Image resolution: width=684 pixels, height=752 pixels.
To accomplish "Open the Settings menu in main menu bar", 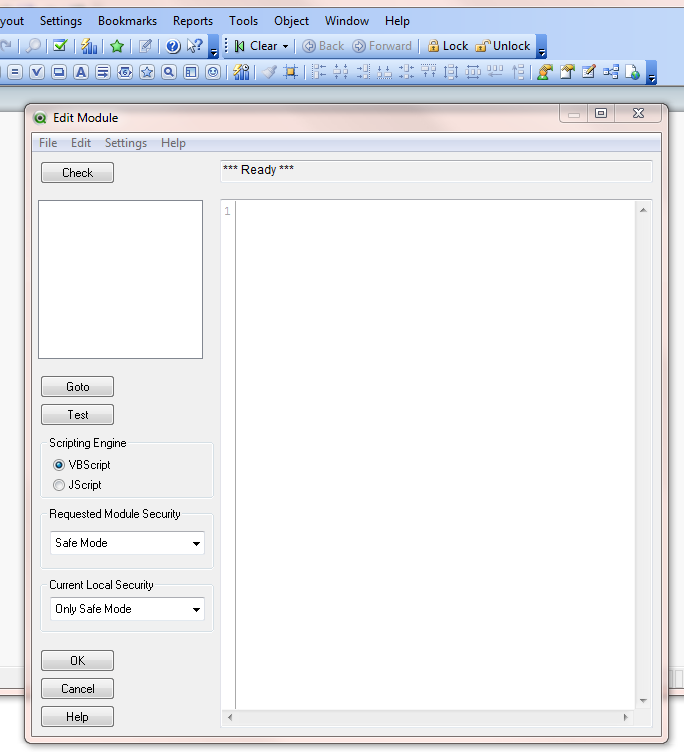I will 61,21.
